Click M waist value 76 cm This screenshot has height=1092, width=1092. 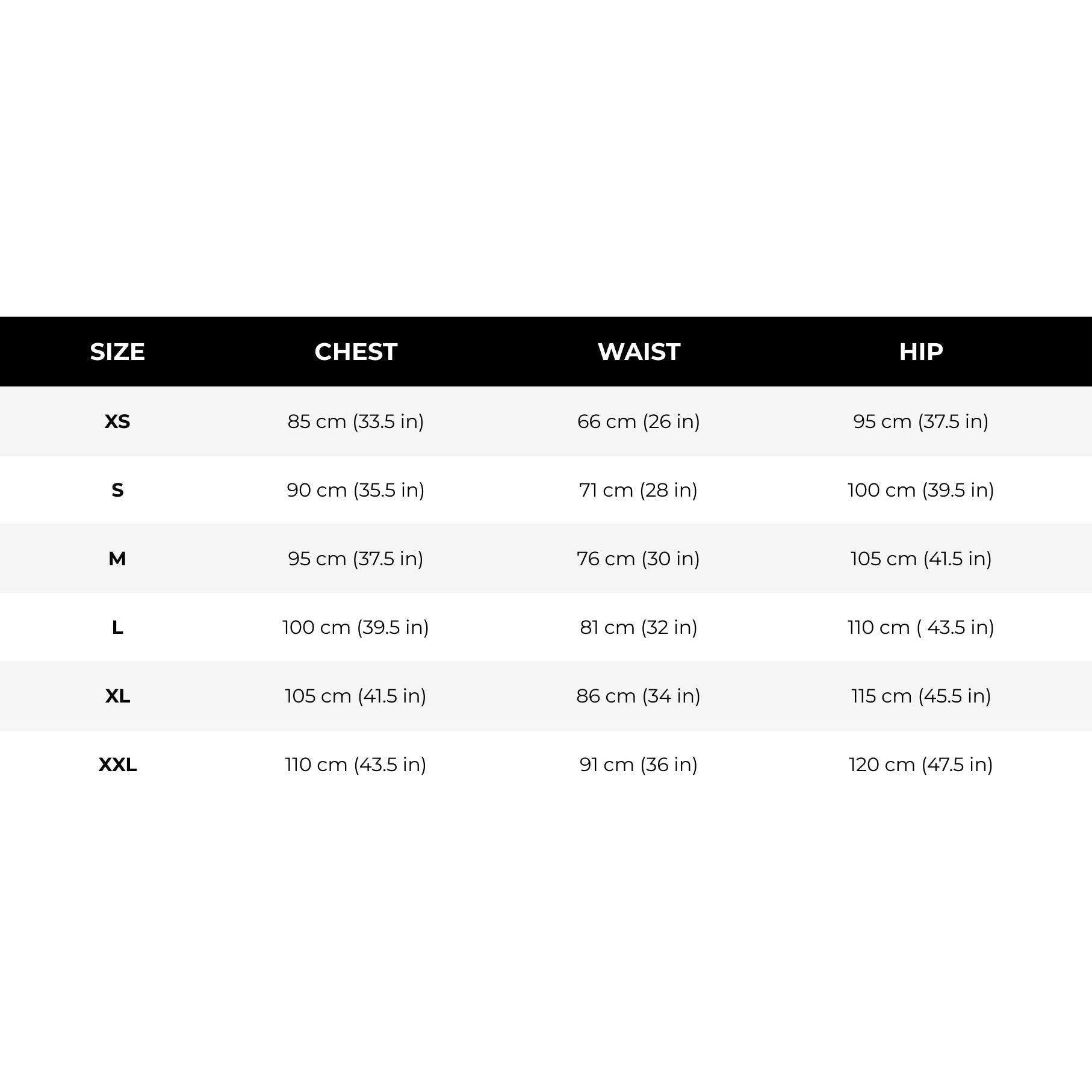pyautogui.click(x=639, y=559)
